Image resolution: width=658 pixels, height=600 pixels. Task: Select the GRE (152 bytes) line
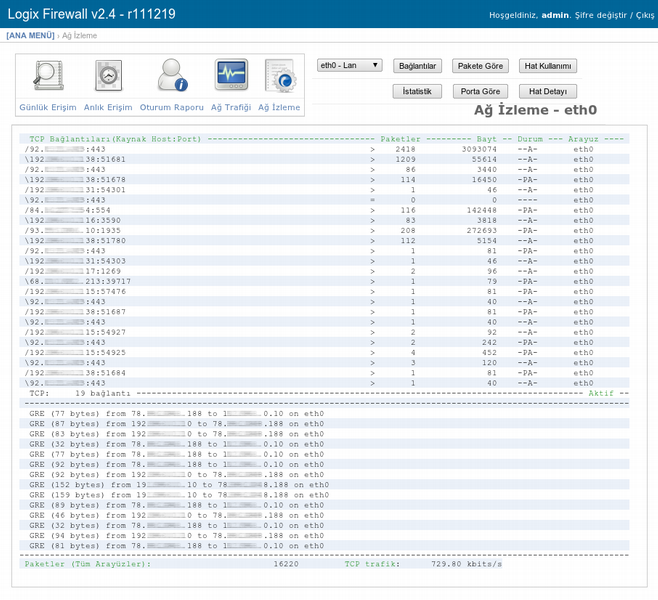pos(324,485)
